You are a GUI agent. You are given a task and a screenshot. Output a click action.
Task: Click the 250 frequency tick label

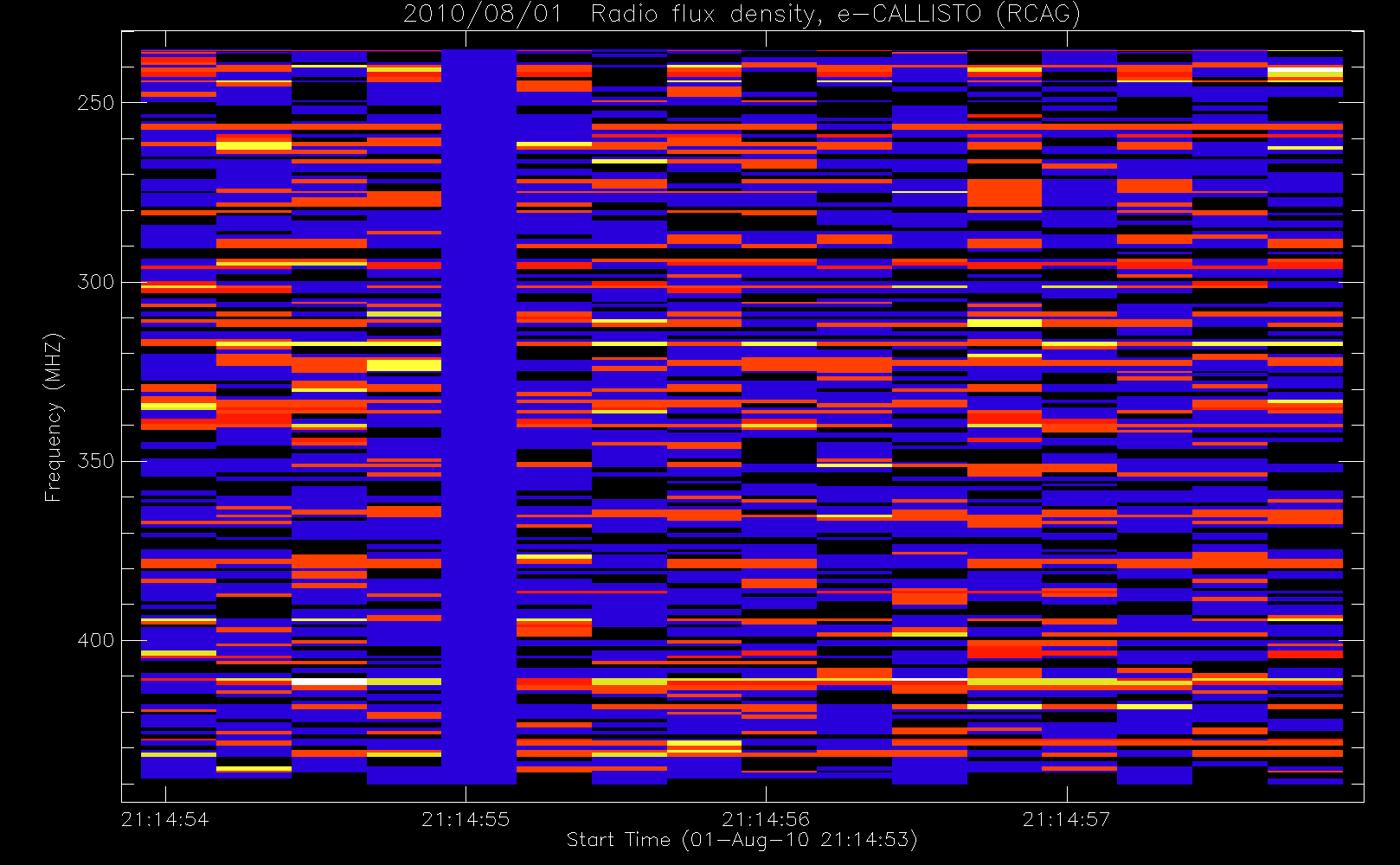(95, 103)
